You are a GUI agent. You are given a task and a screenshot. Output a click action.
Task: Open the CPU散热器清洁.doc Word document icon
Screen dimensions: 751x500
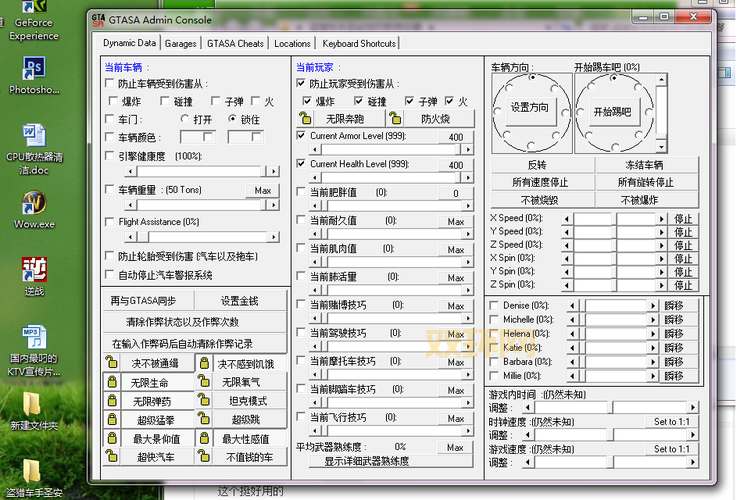point(34,135)
